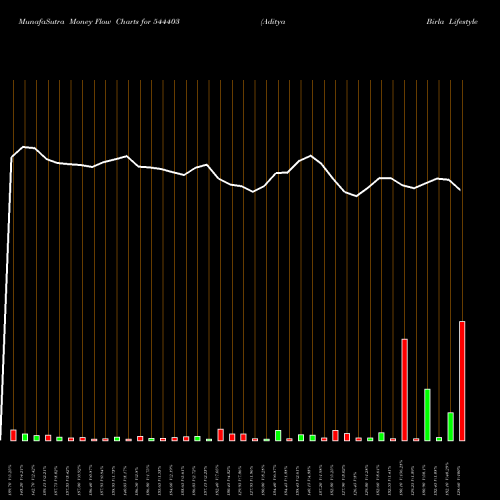Click the '(Aditya' text in the header
Image resolution: width=500 pixels, height=500 pixels.
(x=273, y=22)
